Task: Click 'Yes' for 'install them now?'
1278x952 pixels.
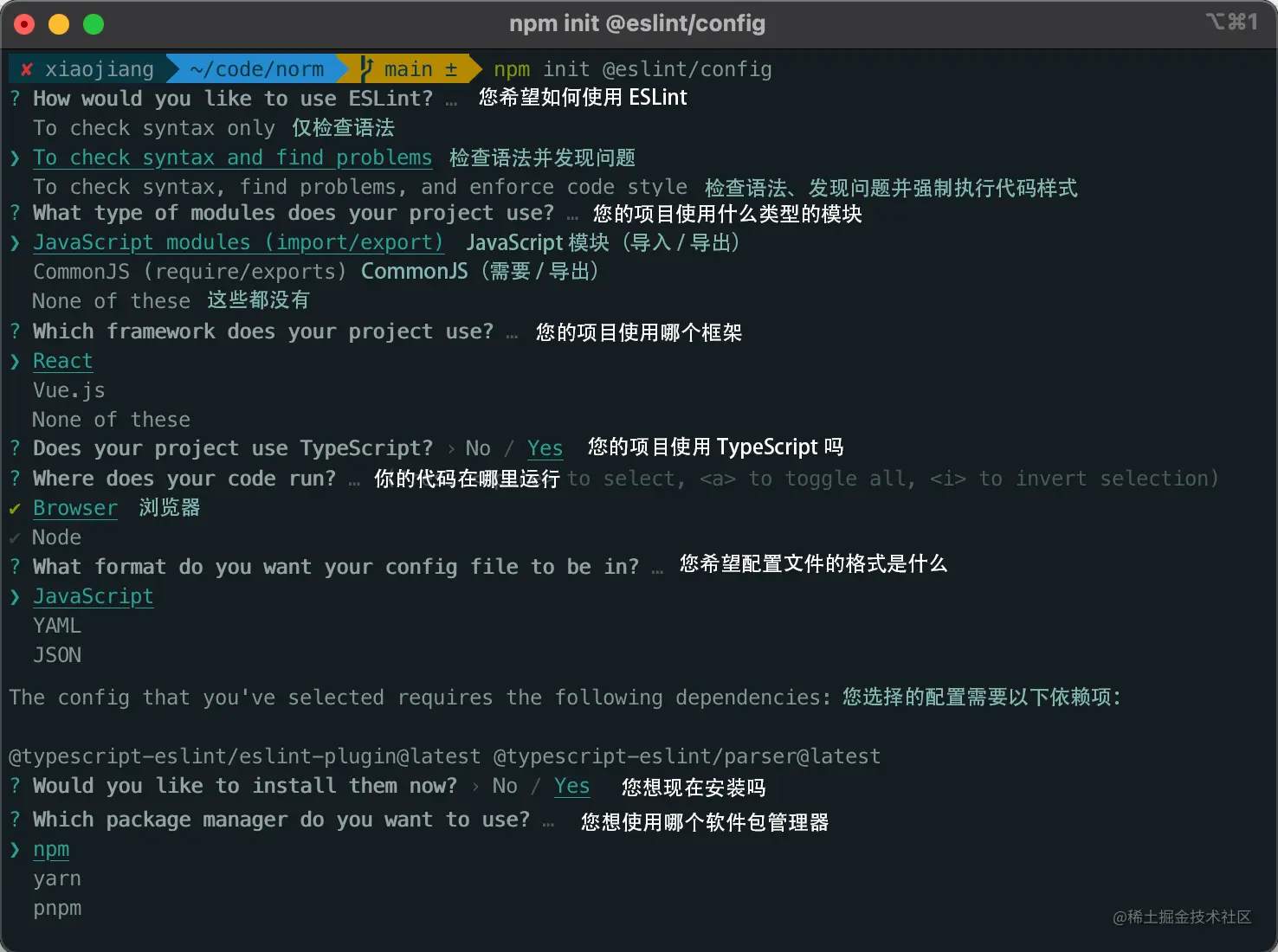Action: [571, 786]
